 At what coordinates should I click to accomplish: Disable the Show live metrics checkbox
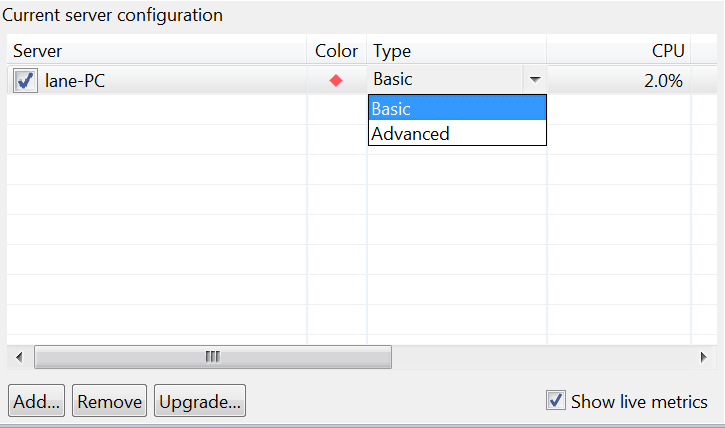(555, 400)
